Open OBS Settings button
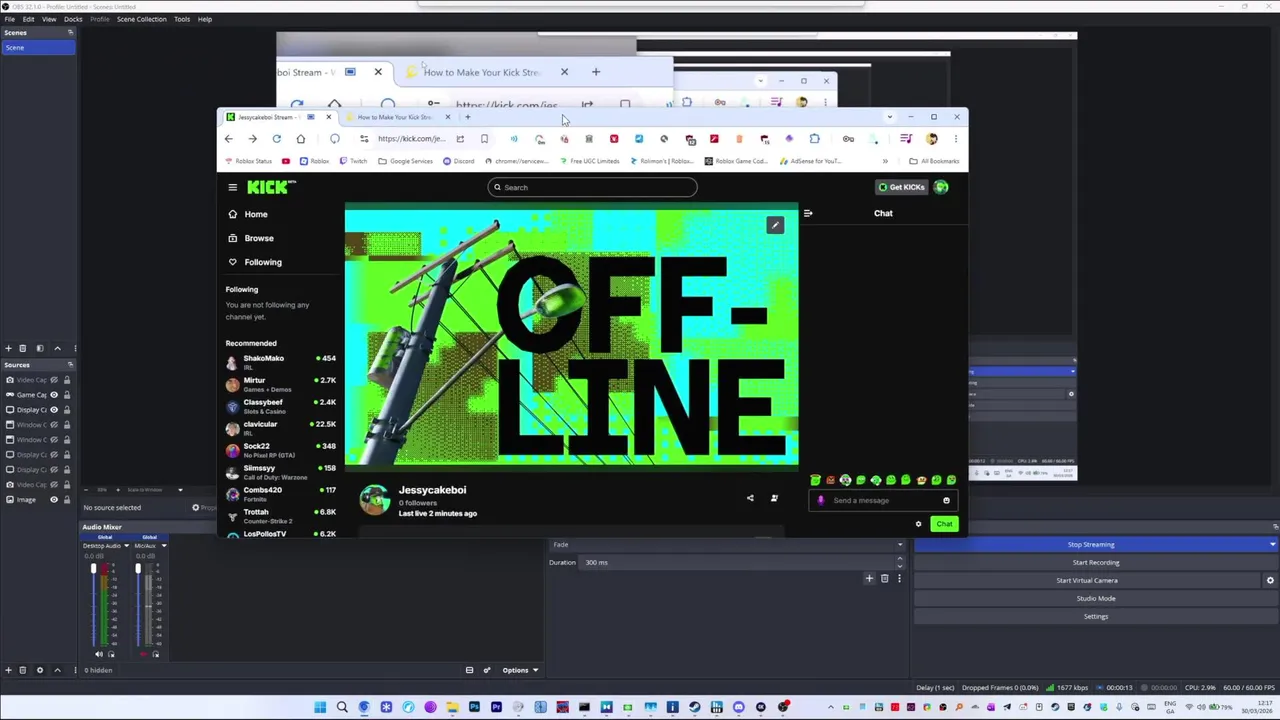 (1096, 616)
